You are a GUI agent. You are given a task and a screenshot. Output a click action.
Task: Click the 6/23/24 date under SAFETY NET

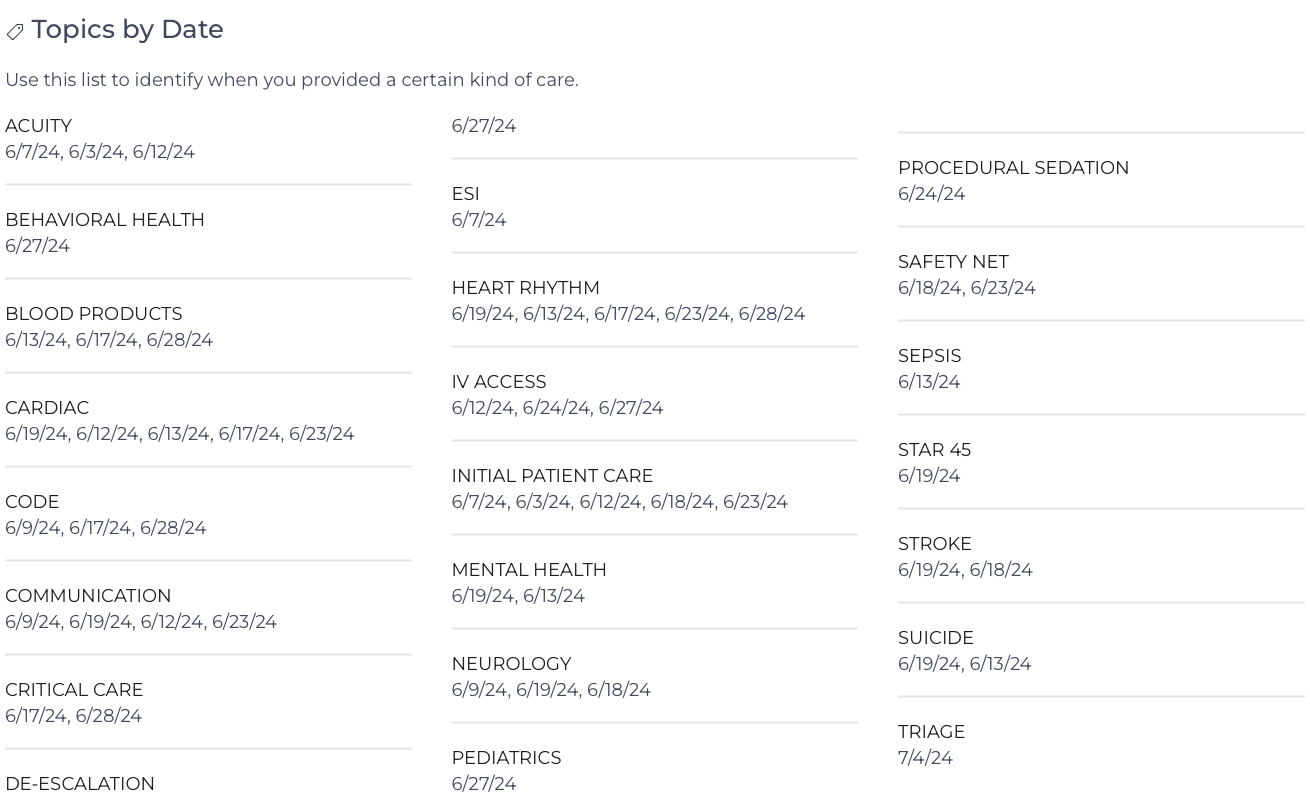[1003, 288]
